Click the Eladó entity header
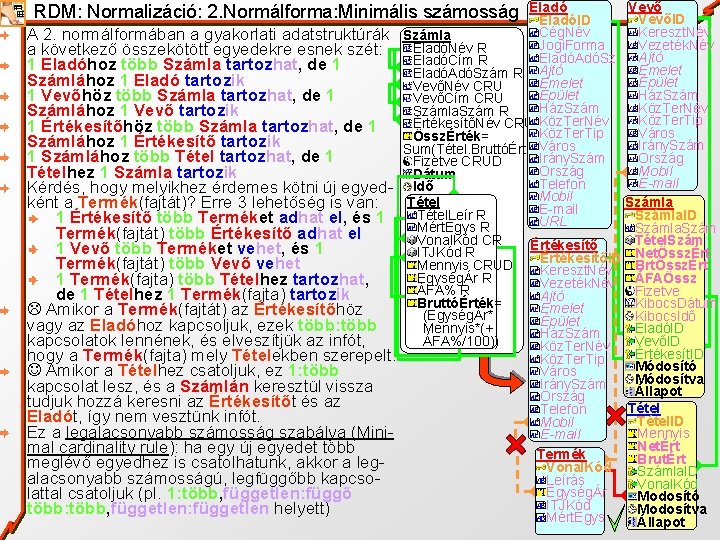 click(x=548, y=7)
